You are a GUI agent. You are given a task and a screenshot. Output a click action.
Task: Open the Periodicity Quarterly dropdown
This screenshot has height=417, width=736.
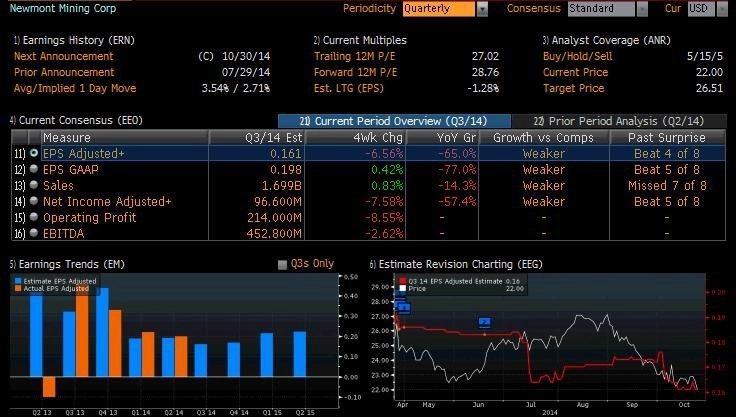coord(439,8)
